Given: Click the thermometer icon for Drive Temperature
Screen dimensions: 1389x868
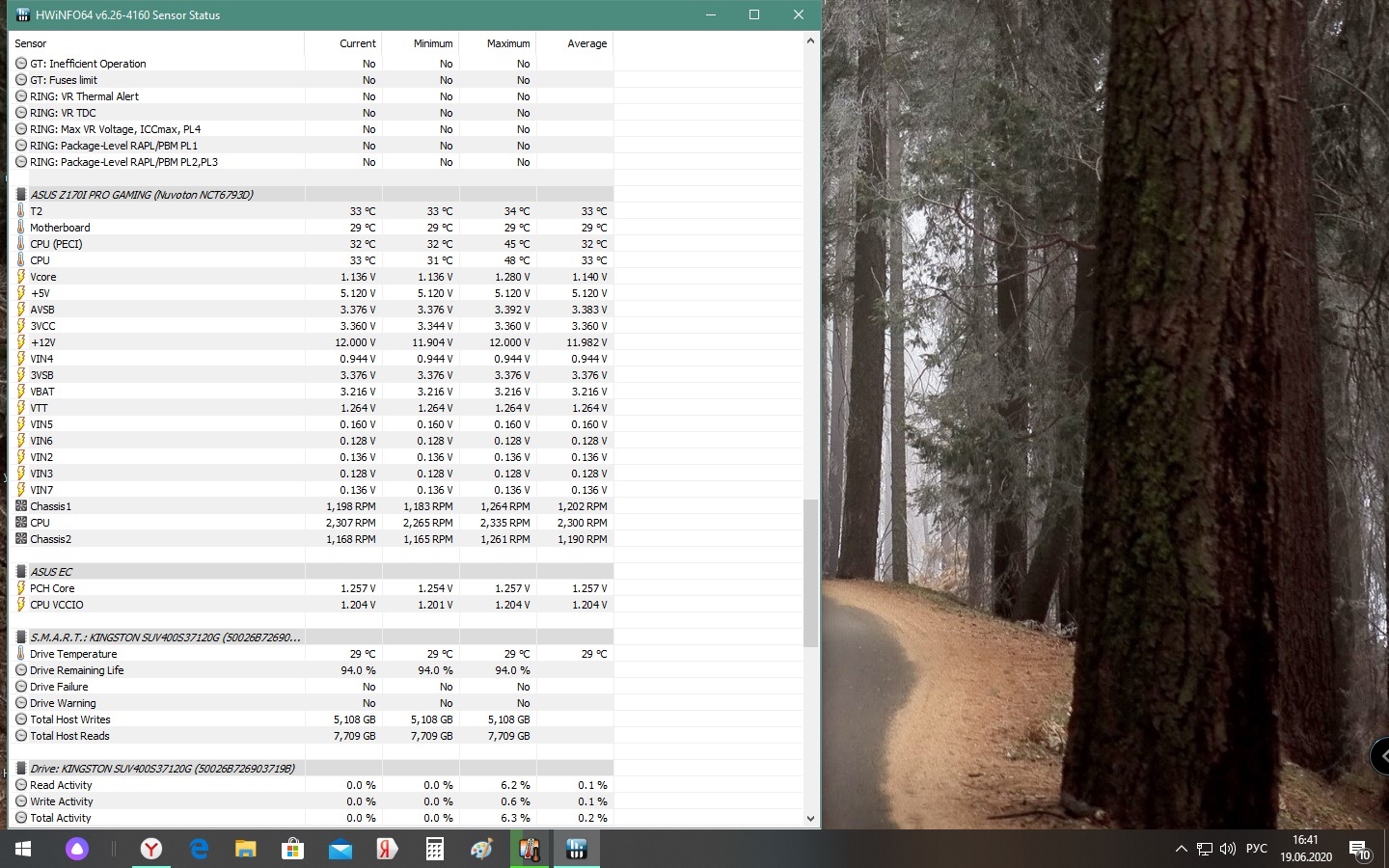Looking at the screenshot, I should [x=20, y=654].
